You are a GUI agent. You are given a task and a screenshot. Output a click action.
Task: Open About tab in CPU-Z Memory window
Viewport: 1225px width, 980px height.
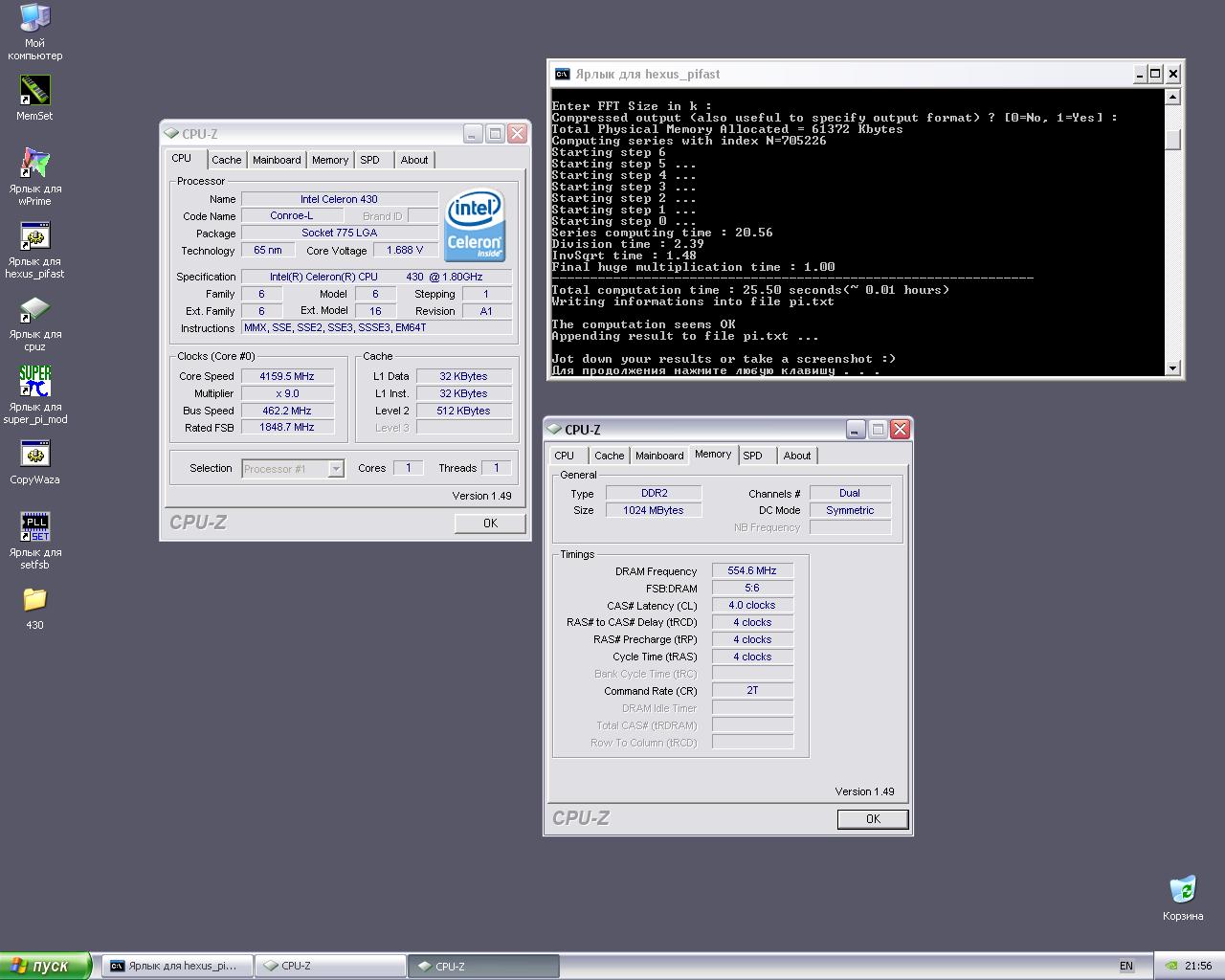pyautogui.click(x=797, y=456)
